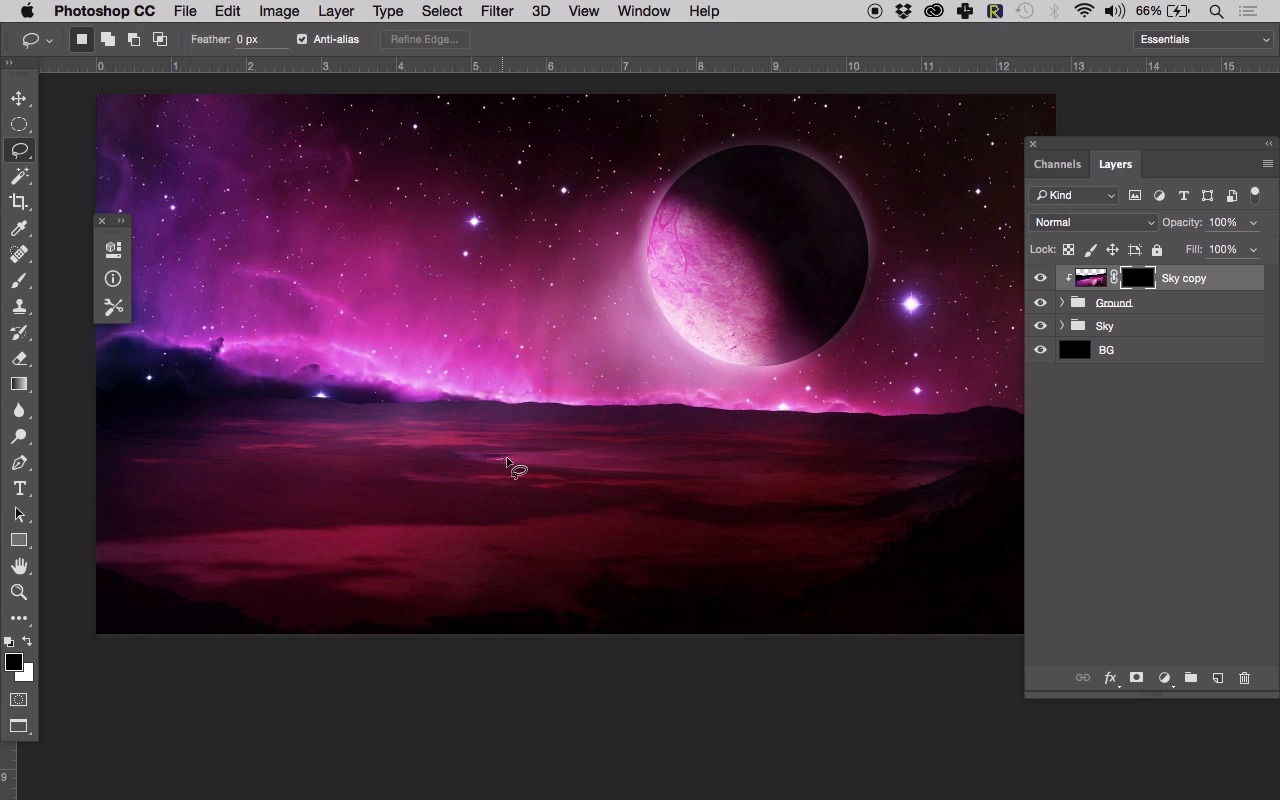Click the Add layer style fx icon
Viewport: 1280px width, 800px height.
coord(1110,678)
